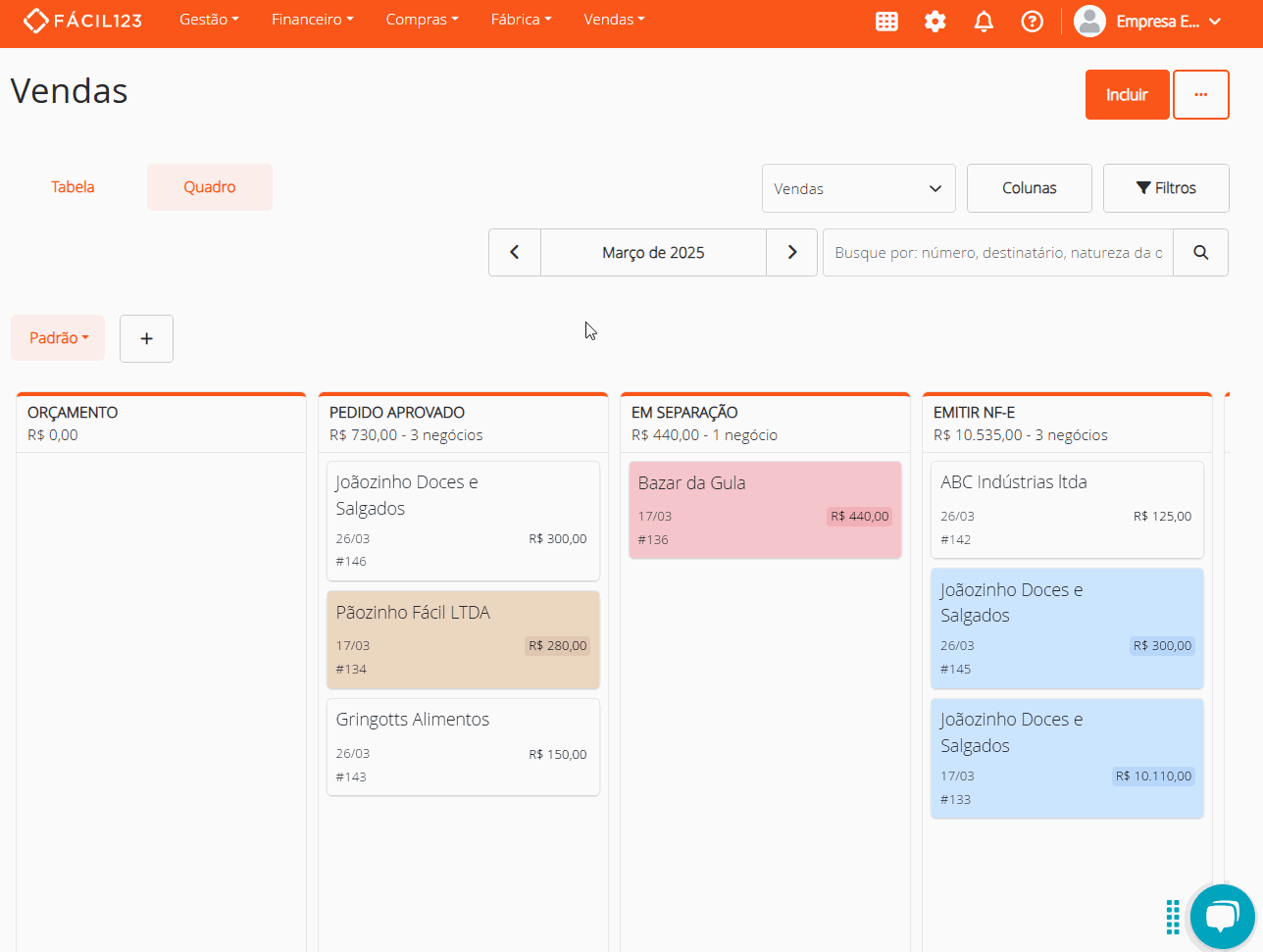Go to next month arrow
This screenshot has width=1263, height=952.
791,253
